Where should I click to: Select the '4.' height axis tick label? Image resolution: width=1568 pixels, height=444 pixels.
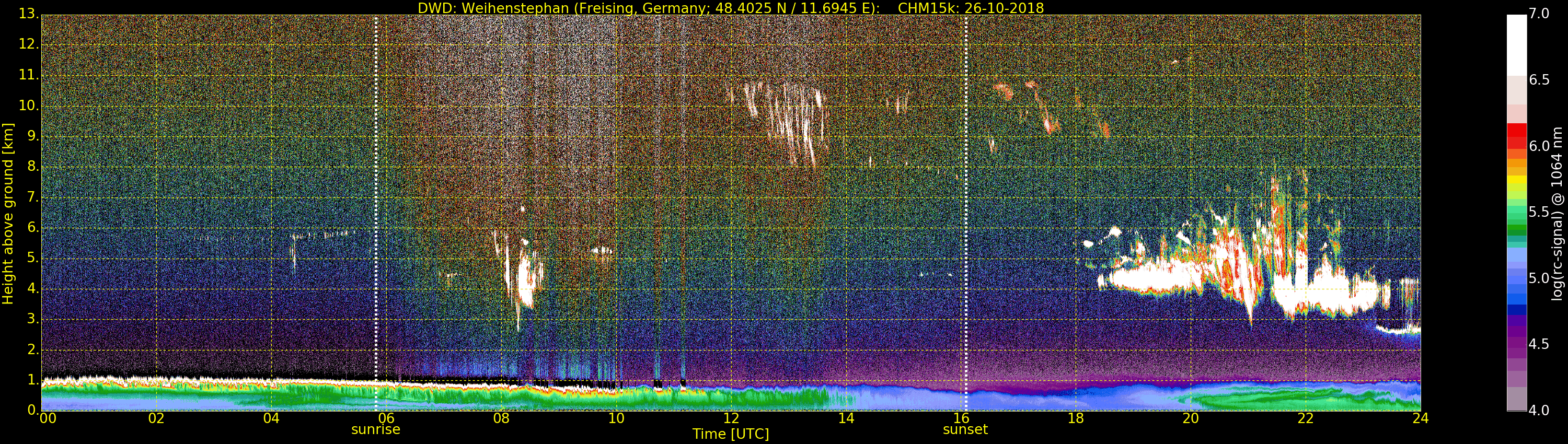33,288
